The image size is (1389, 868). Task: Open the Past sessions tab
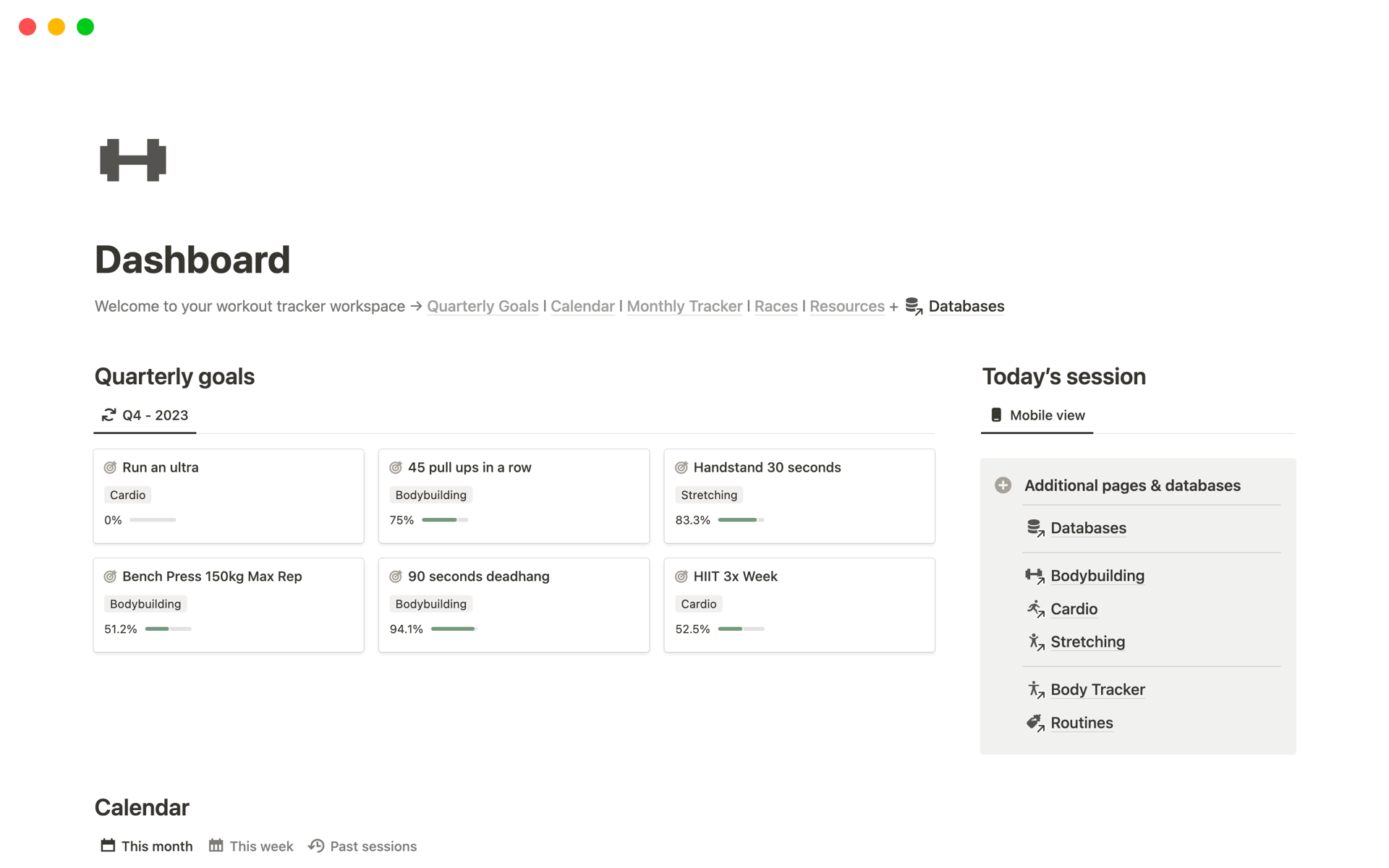pyautogui.click(x=363, y=846)
